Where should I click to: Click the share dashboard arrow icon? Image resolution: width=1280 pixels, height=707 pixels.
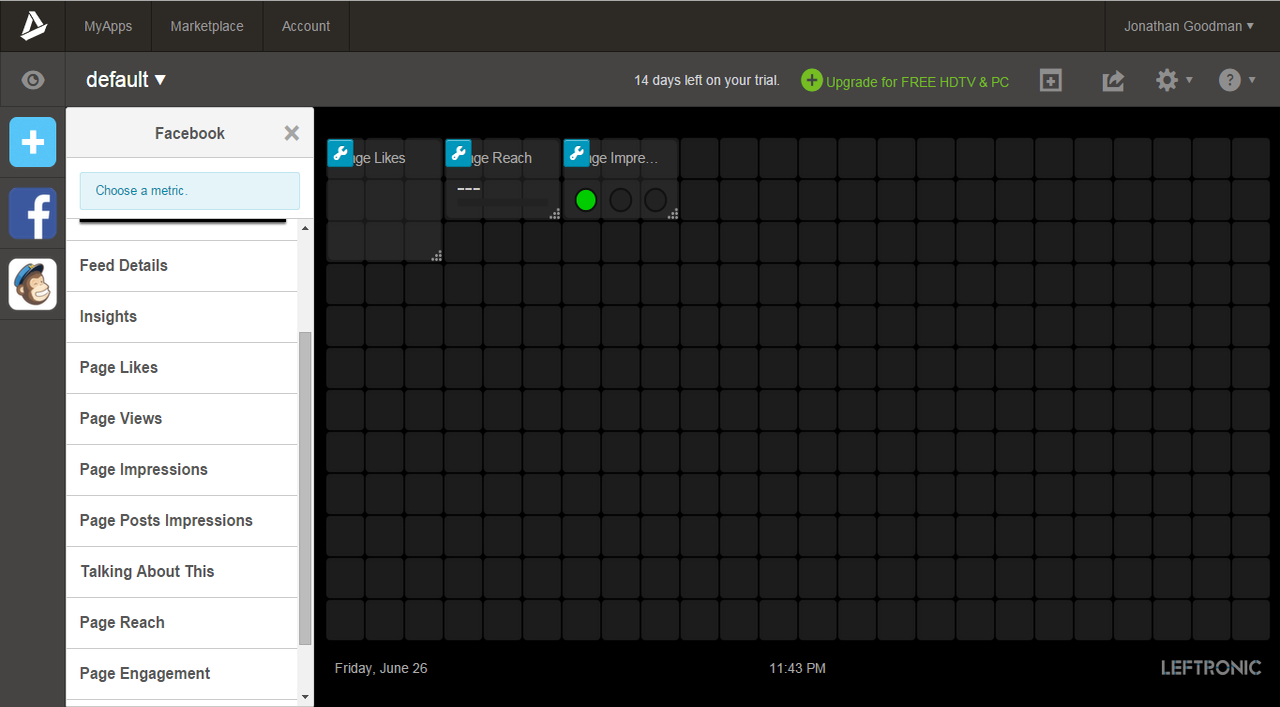click(x=1113, y=80)
